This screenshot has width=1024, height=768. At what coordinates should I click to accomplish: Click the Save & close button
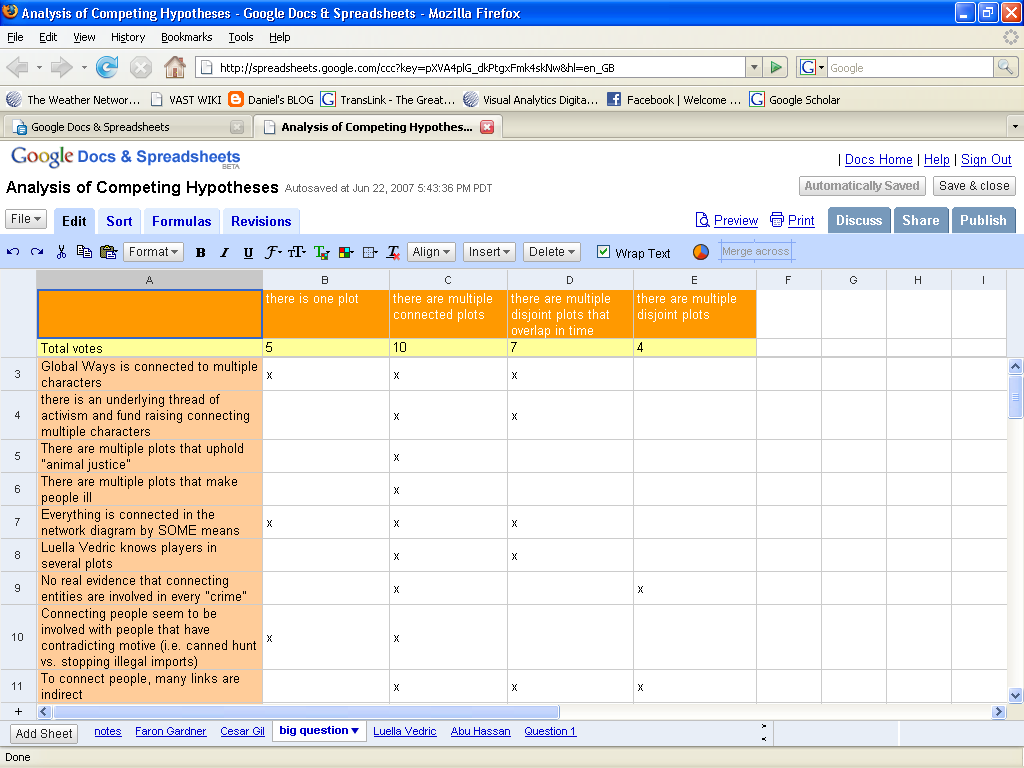coord(974,186)
